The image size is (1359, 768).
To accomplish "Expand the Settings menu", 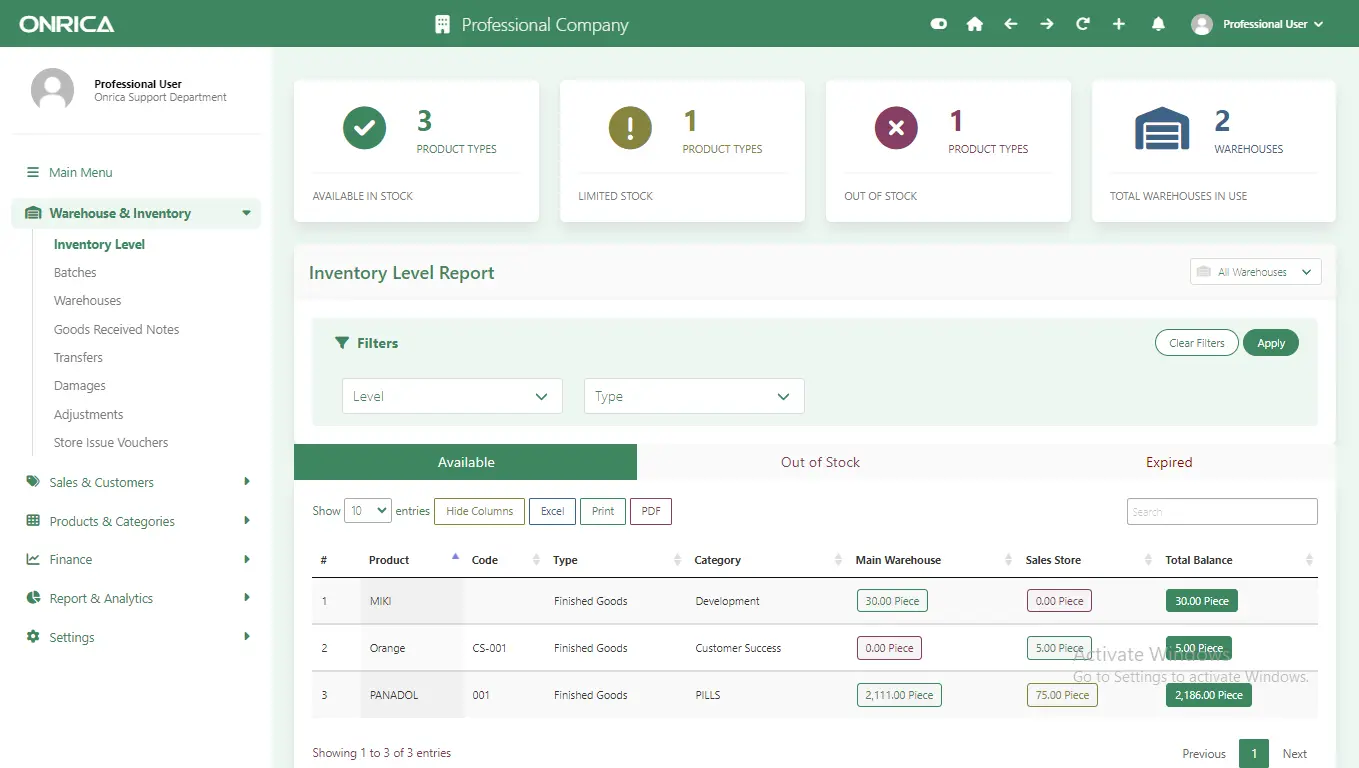I will 136,637.
